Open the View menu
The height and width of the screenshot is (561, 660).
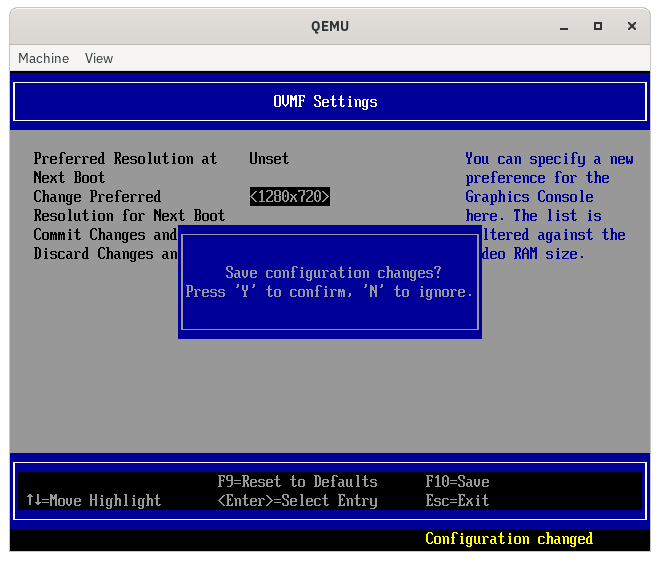pyautogui.click(x=99, y=58)
